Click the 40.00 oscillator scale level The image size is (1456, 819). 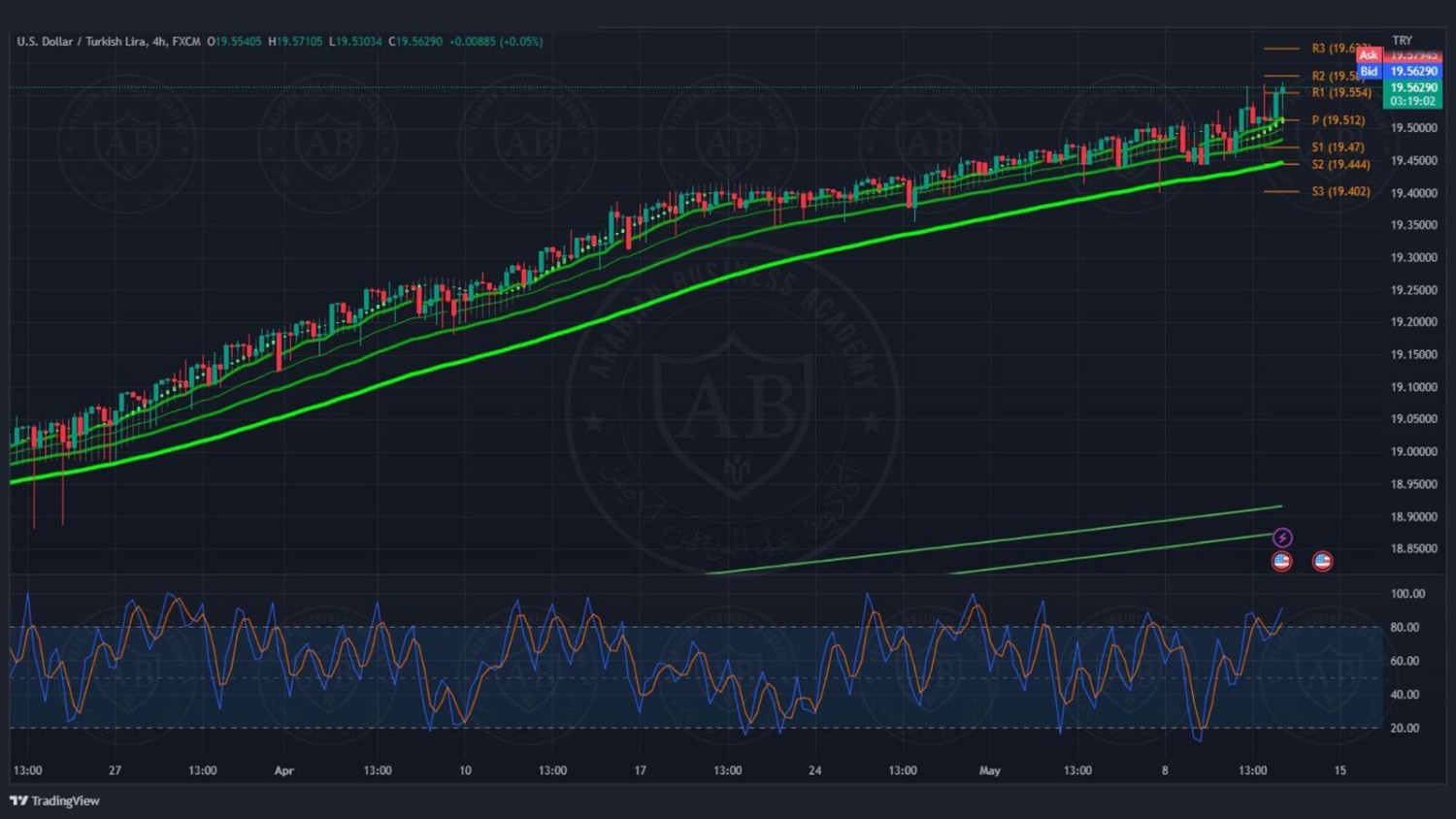(1405, 695)
